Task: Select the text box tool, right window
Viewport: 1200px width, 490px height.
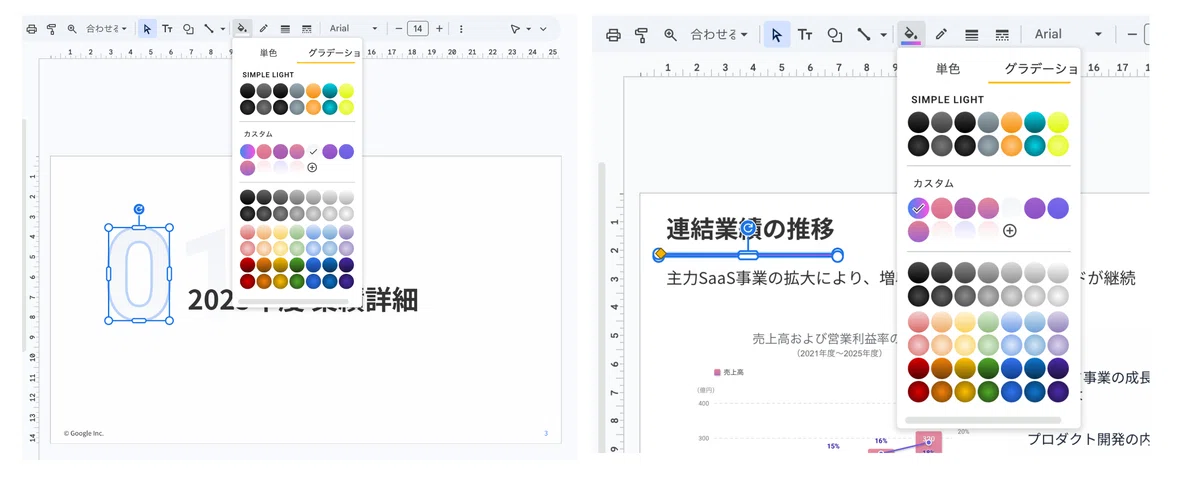Action: click(805, 34)
